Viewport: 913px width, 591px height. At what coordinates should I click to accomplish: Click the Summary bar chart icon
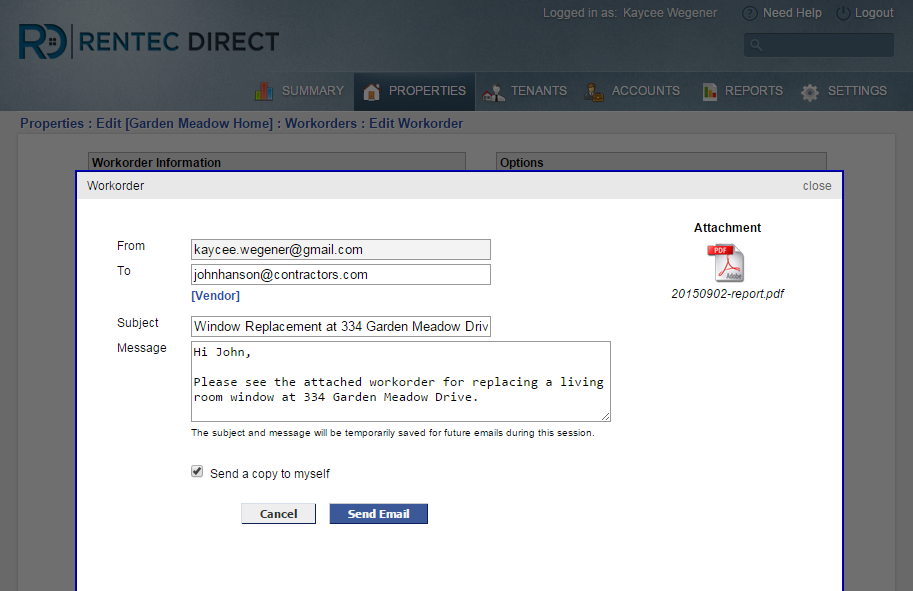pyautogui.click(x=264, y=91)
